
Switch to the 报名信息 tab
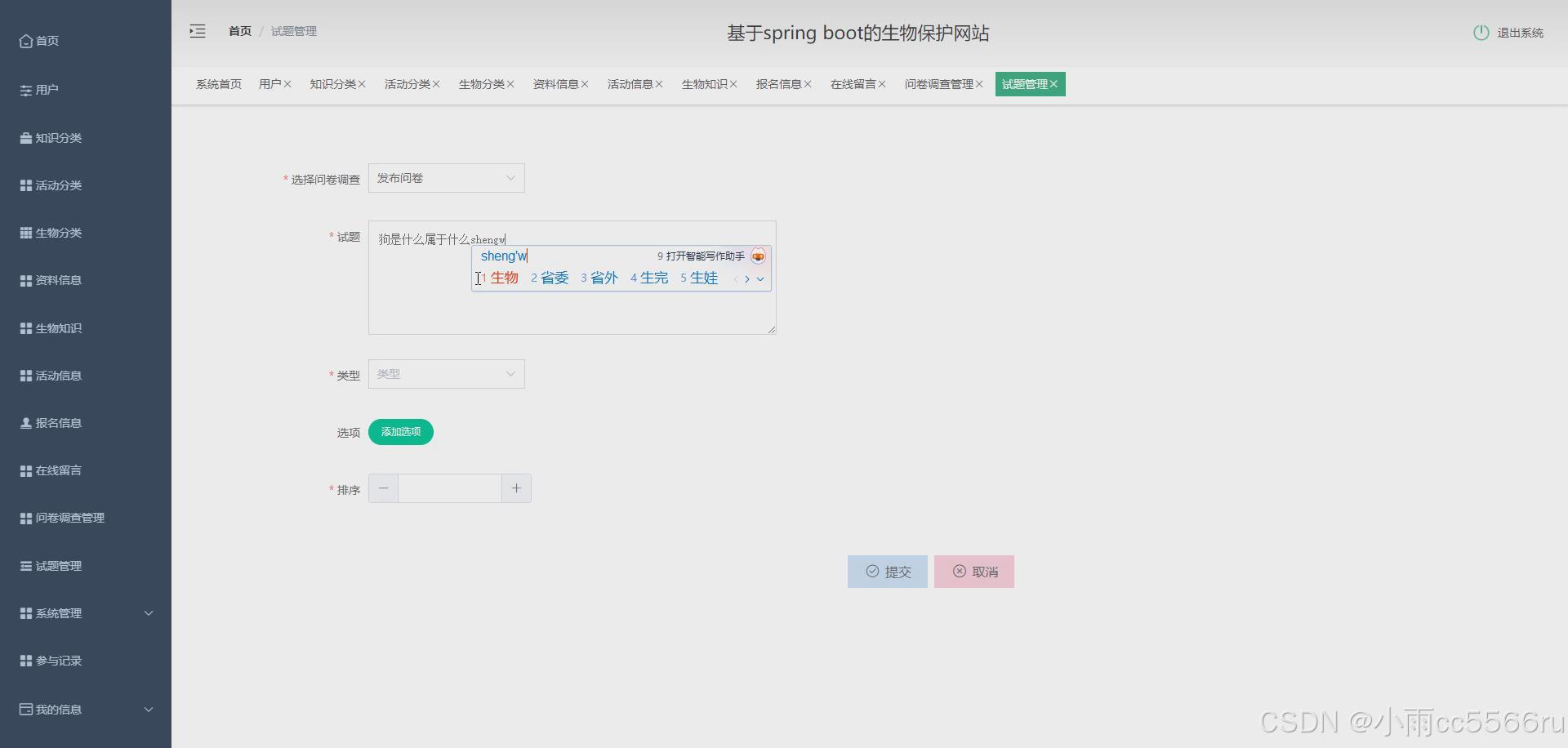coord(778,84)
